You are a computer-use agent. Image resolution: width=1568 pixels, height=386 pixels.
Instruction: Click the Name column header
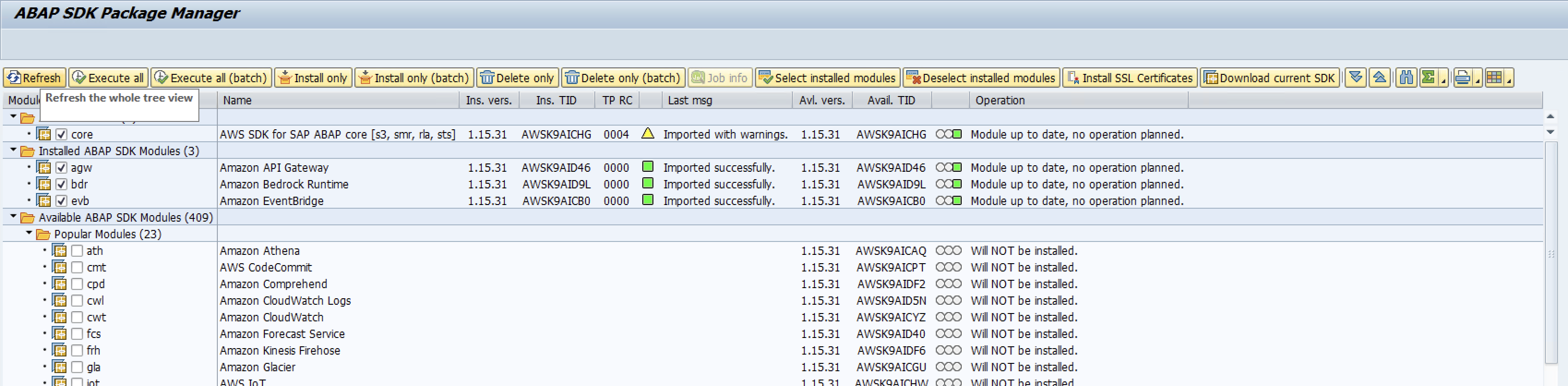pos(237,101)
